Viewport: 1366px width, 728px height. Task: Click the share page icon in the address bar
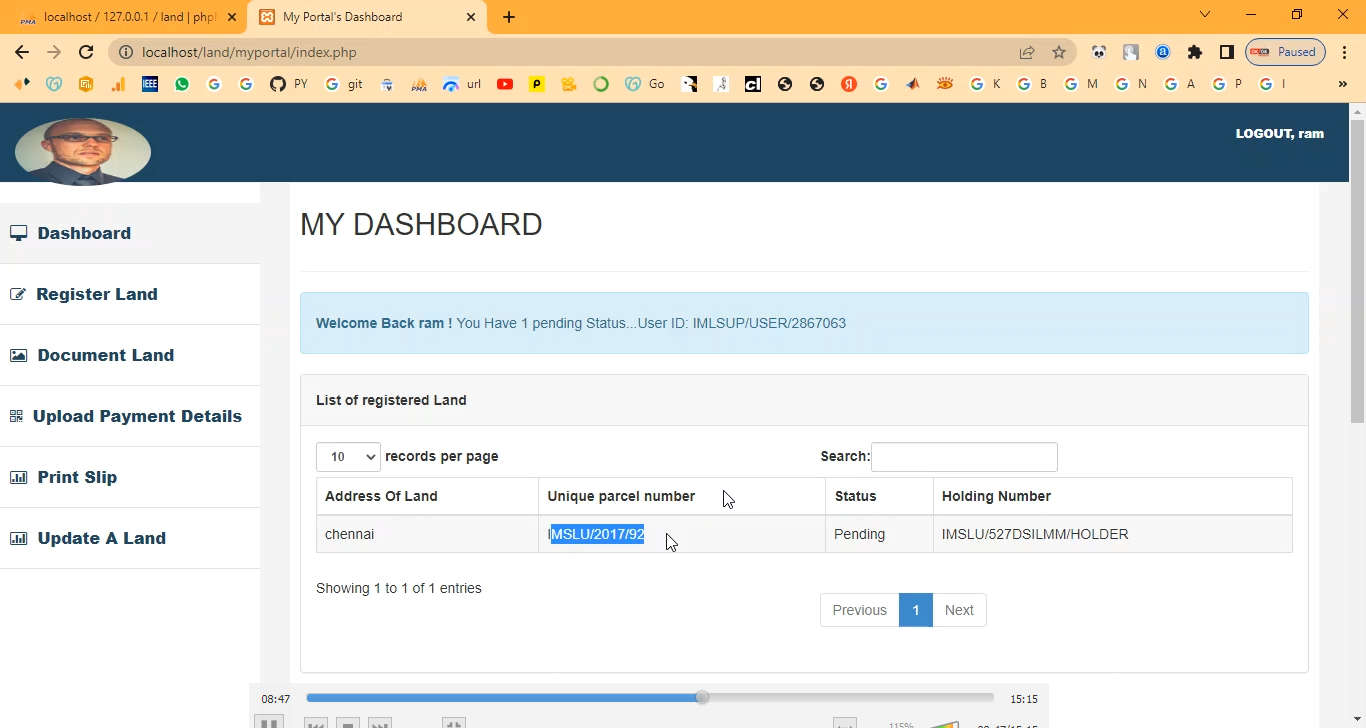pos(1027,52)
